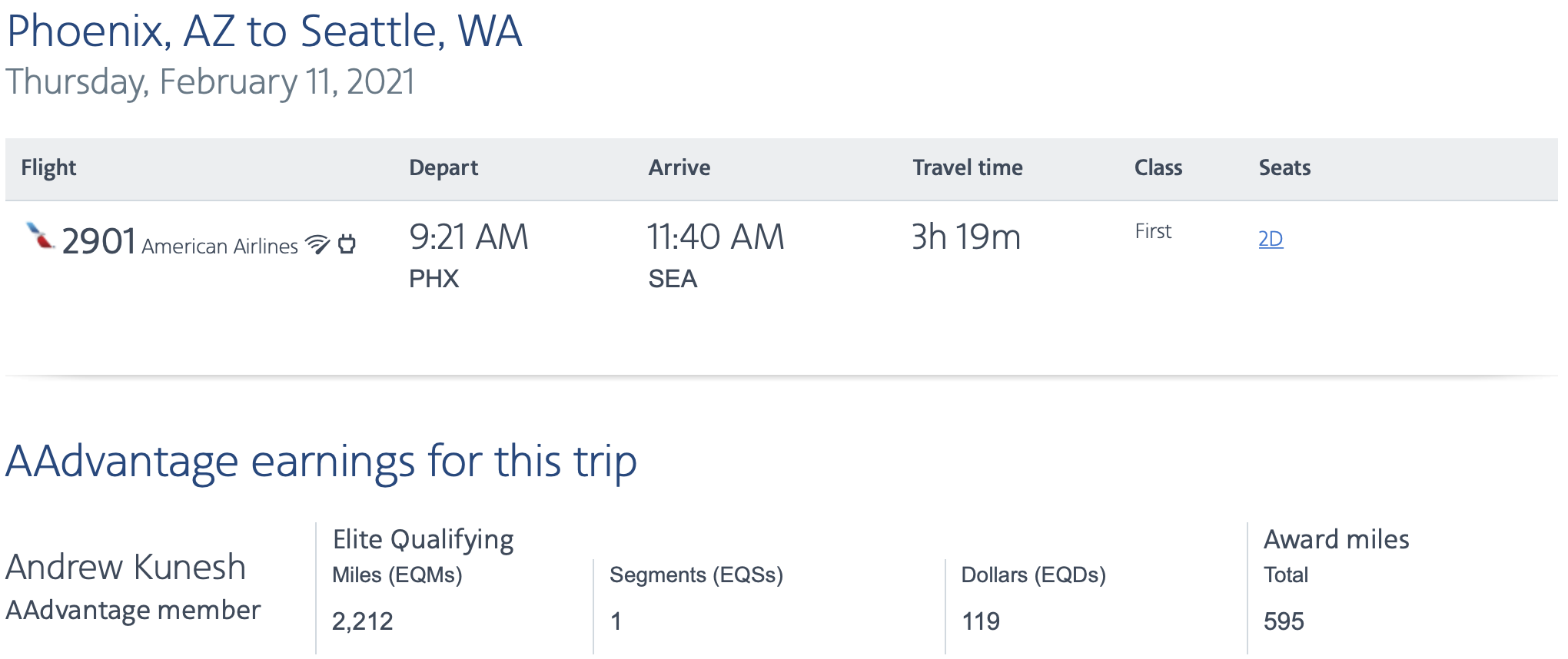Image resolution: width=1568 pixels, height=659 pixels.
Task: Click the EQMs value 2,212
Action: point(364,621)
